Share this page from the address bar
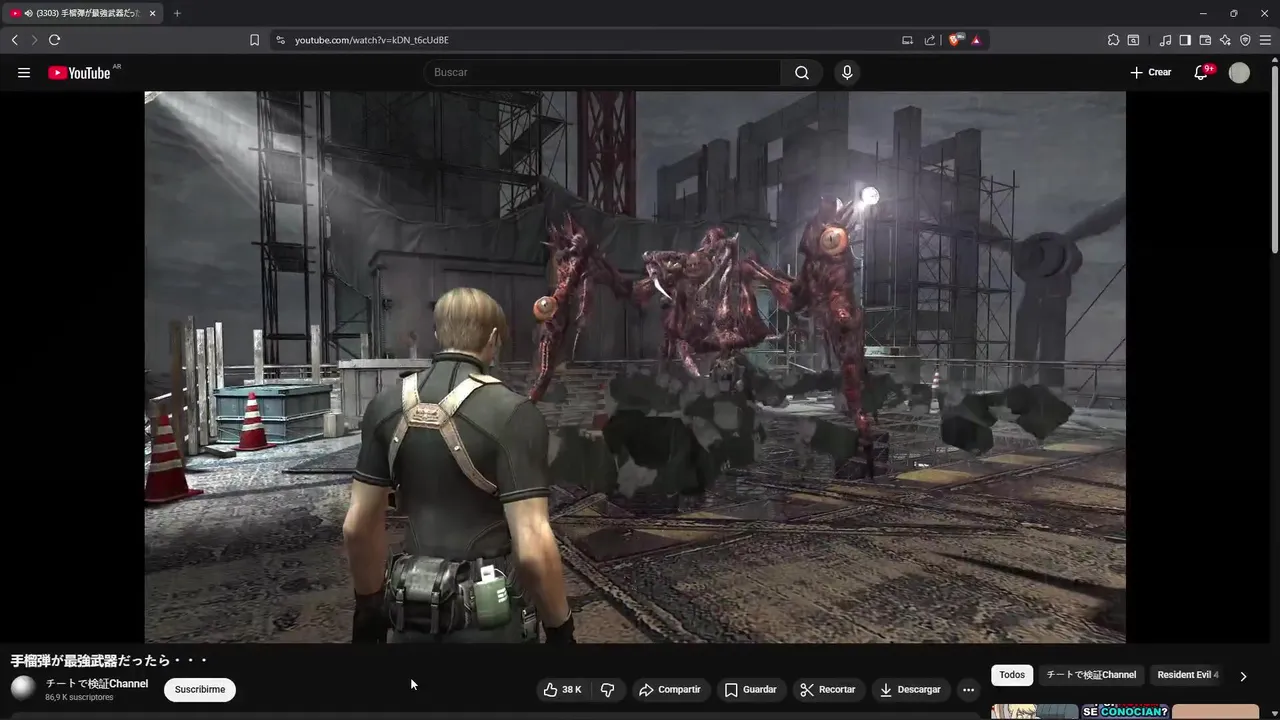The height and width of the screenshot is (720, 1280). tap(930, 40)
